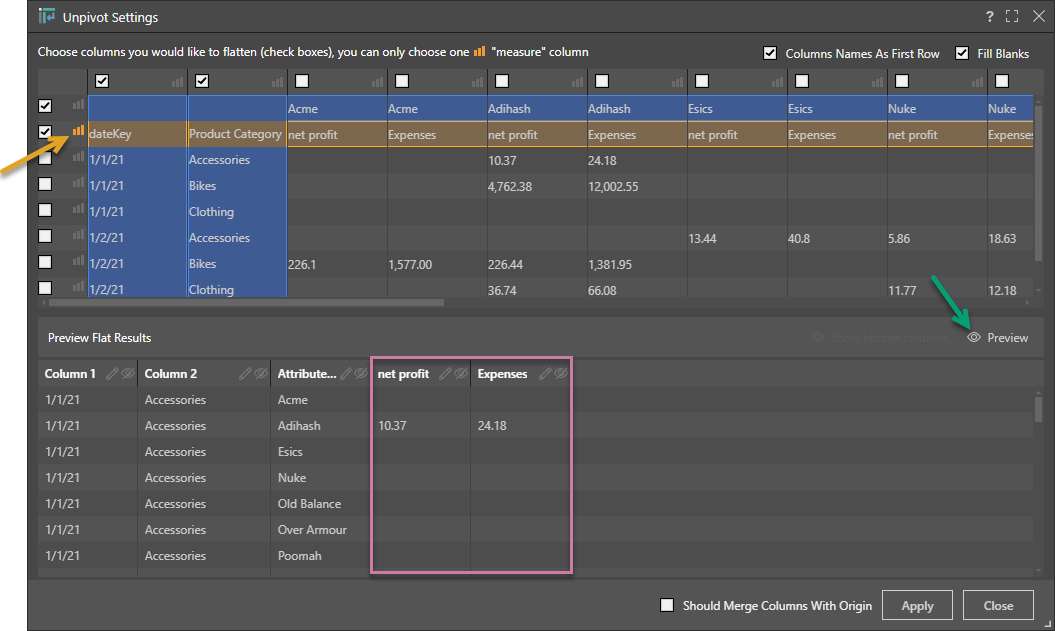1055x631 pixels.
Task: Toggle Columns Names As First Row checkbox
Action: [770, 53]
